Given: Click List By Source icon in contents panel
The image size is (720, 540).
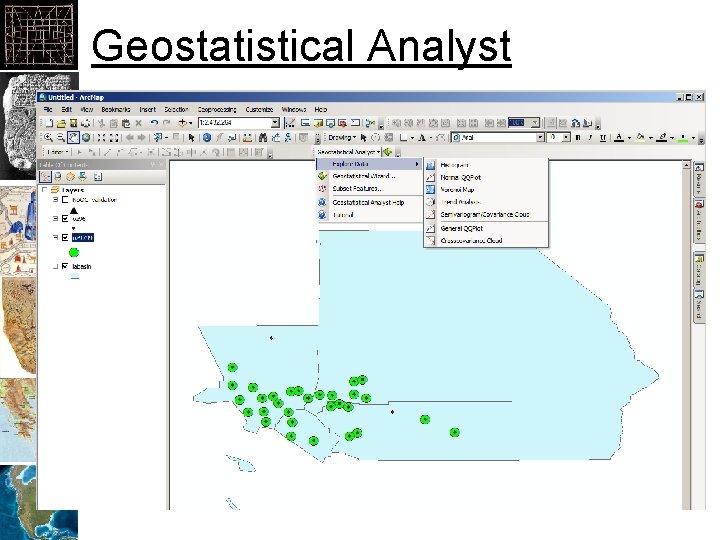Looking at the screenshot, I should [58, 176].
